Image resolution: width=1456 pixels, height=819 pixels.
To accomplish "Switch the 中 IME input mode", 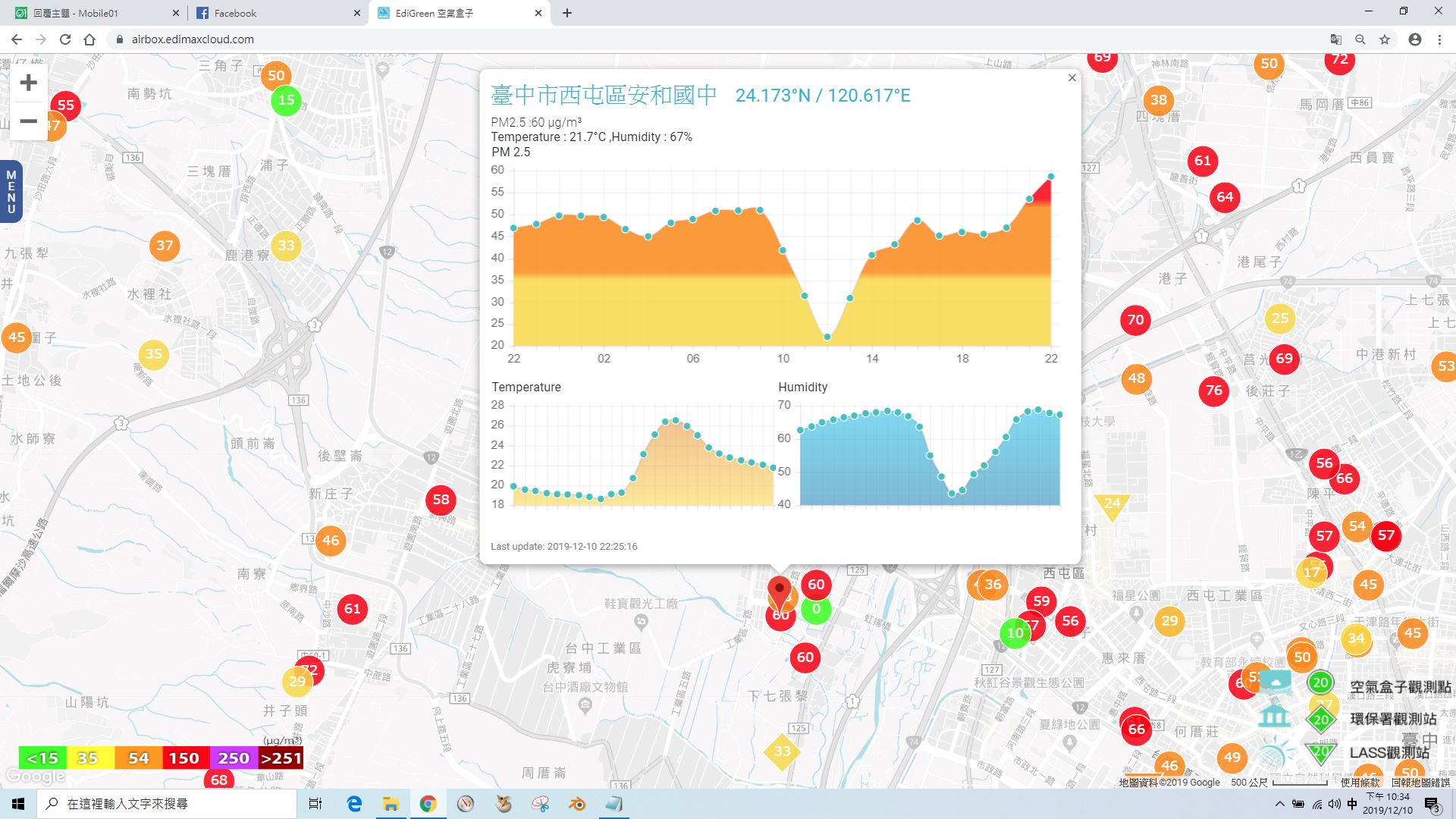I will 1352,804.
